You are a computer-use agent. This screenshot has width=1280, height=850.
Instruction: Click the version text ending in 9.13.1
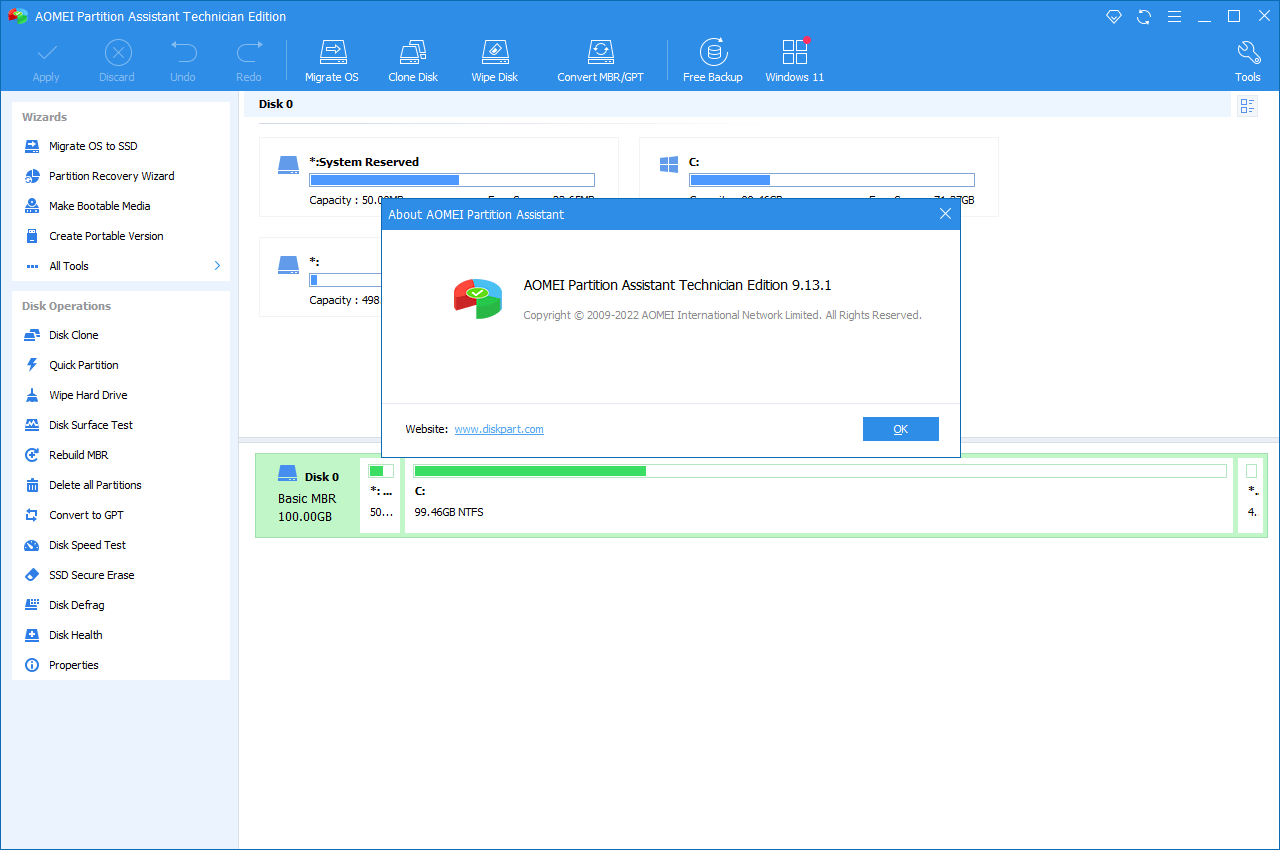click(x=678, y=285)
